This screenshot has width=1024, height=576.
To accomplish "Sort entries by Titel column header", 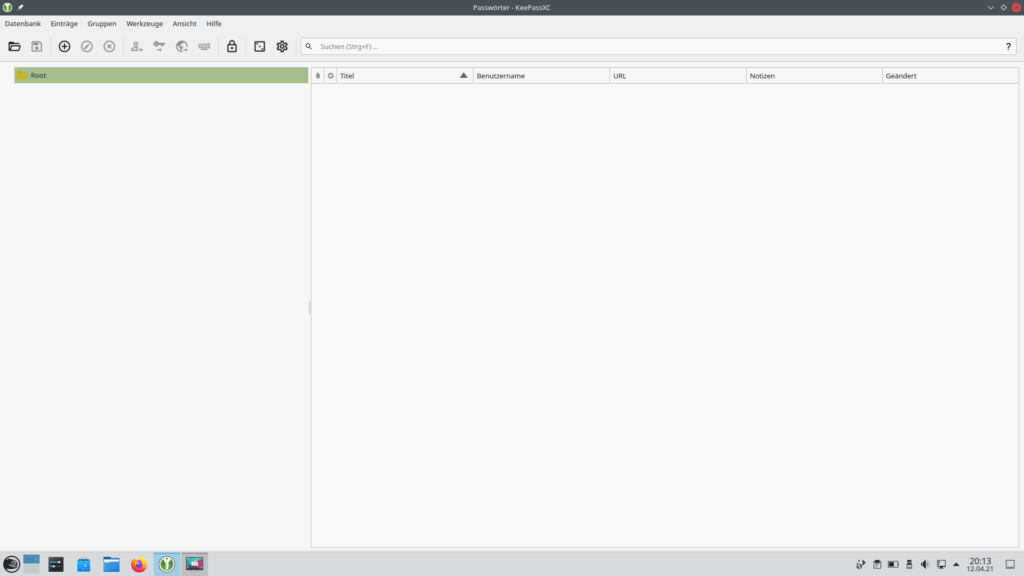I will point(400,76).
